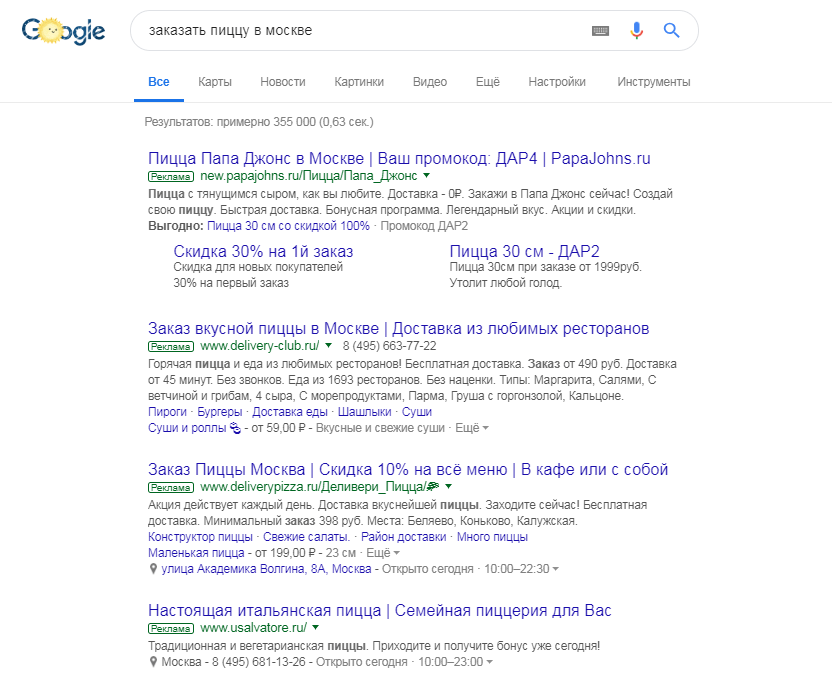Open the on-screen keyboard icon
The image size is (832, 679).
coord(600,31)
